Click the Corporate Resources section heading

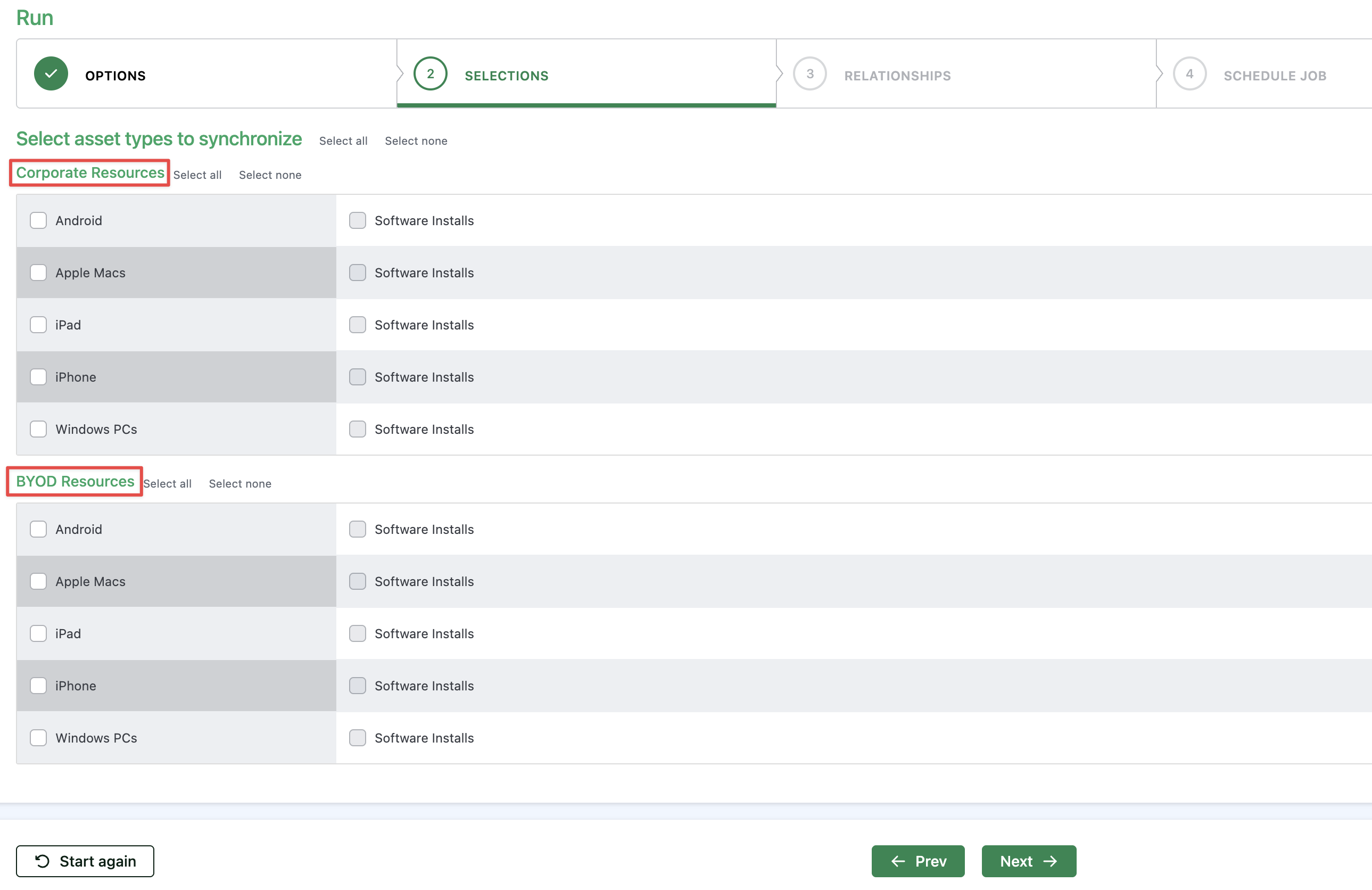point(90,172)
